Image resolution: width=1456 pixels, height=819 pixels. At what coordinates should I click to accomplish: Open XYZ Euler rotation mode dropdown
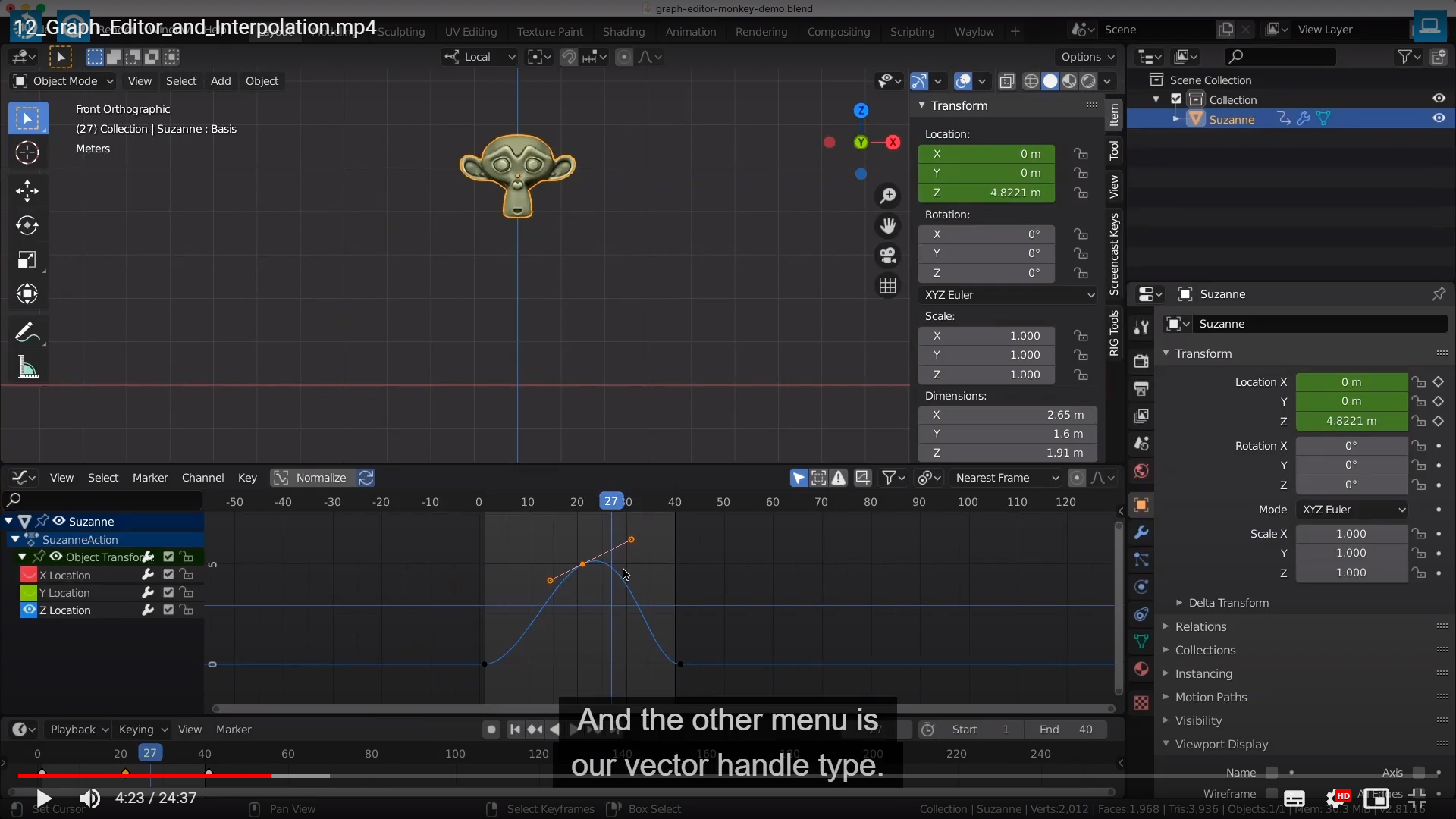1008,295
